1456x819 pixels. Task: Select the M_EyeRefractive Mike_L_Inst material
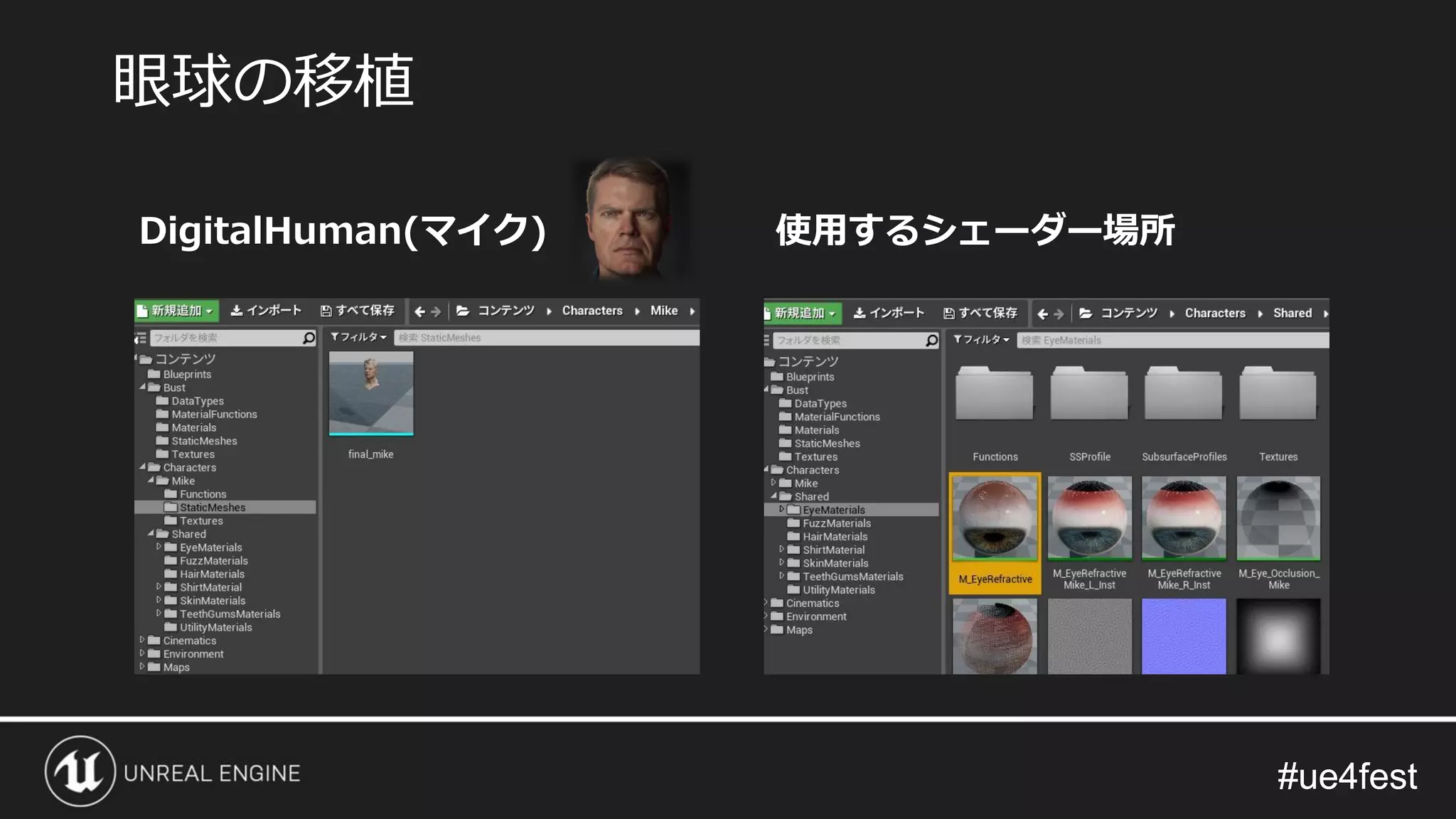pyautogui.click(x=1089, y=519)
